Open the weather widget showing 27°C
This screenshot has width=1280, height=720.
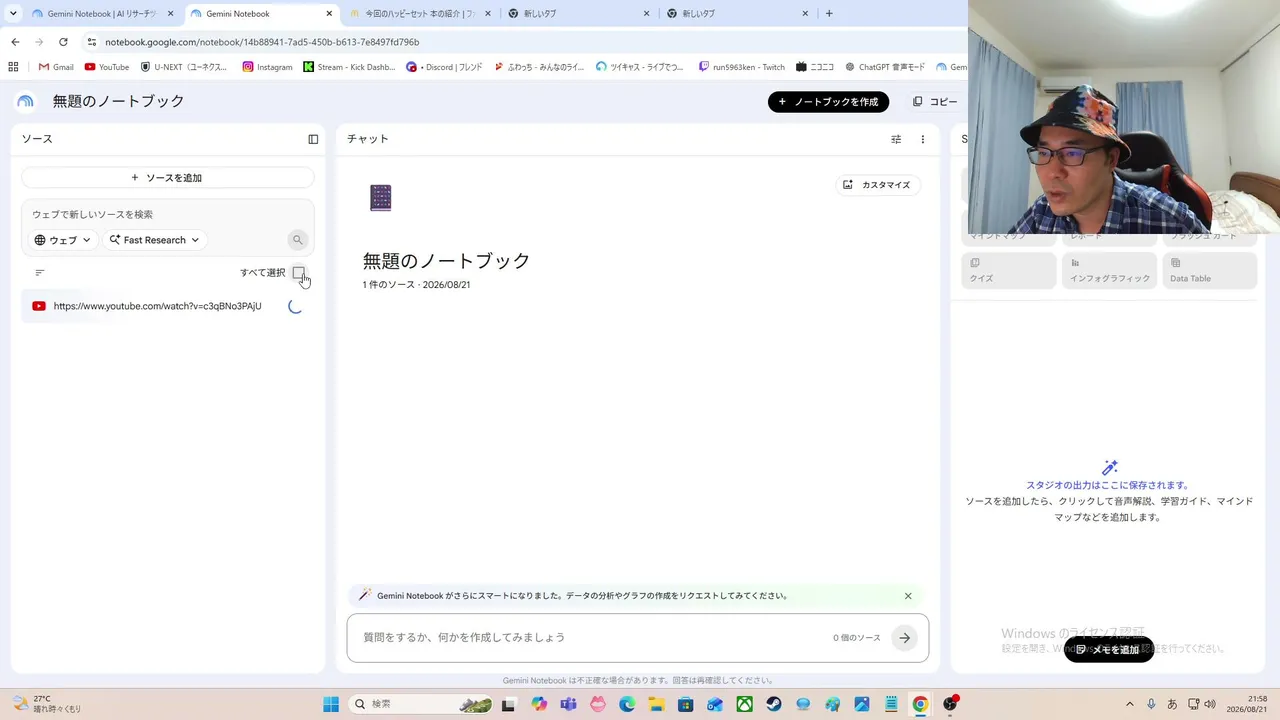(46, 704)
